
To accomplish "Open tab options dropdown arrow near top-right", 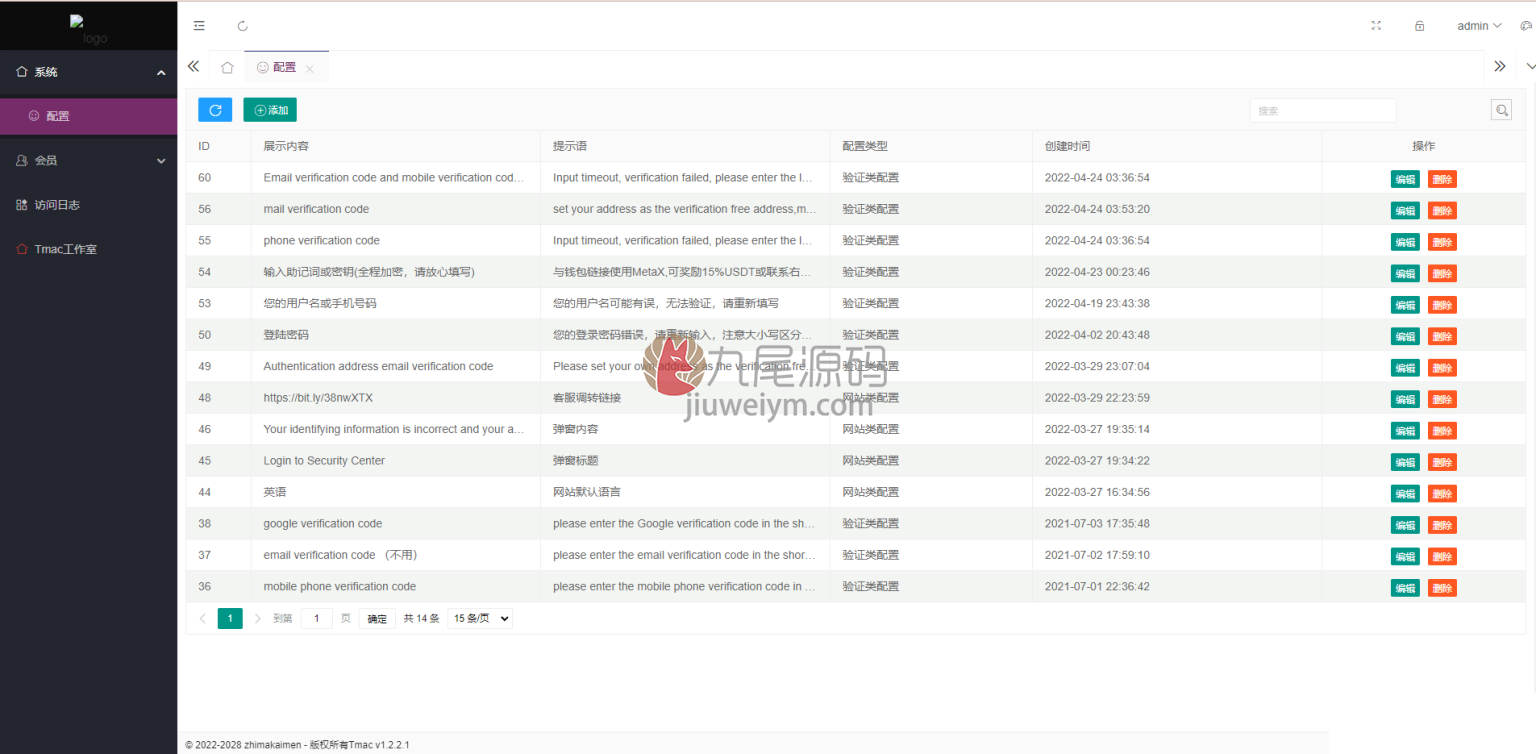I will click(1530, 67).
